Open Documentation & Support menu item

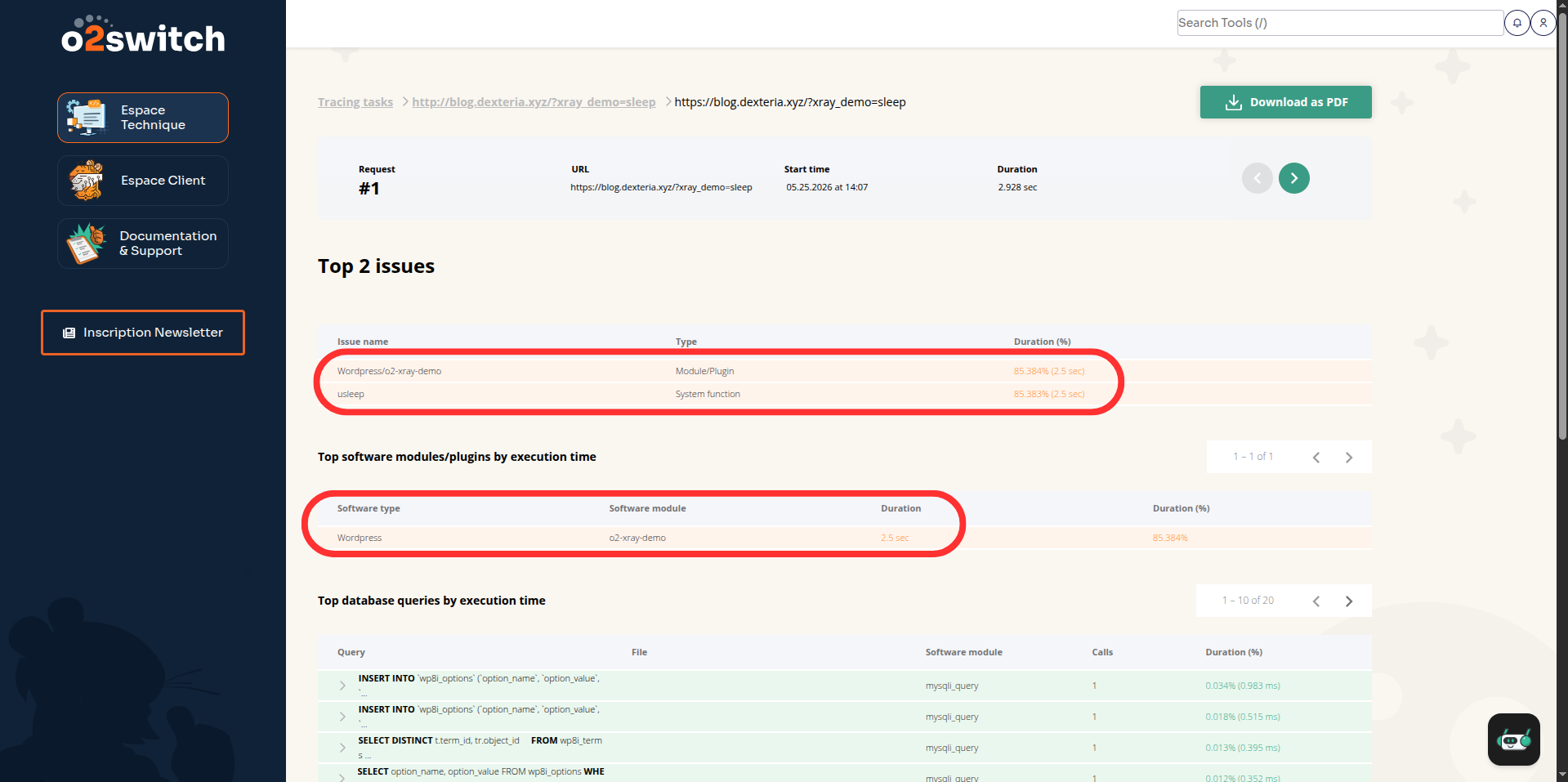[x=143, y=244]
